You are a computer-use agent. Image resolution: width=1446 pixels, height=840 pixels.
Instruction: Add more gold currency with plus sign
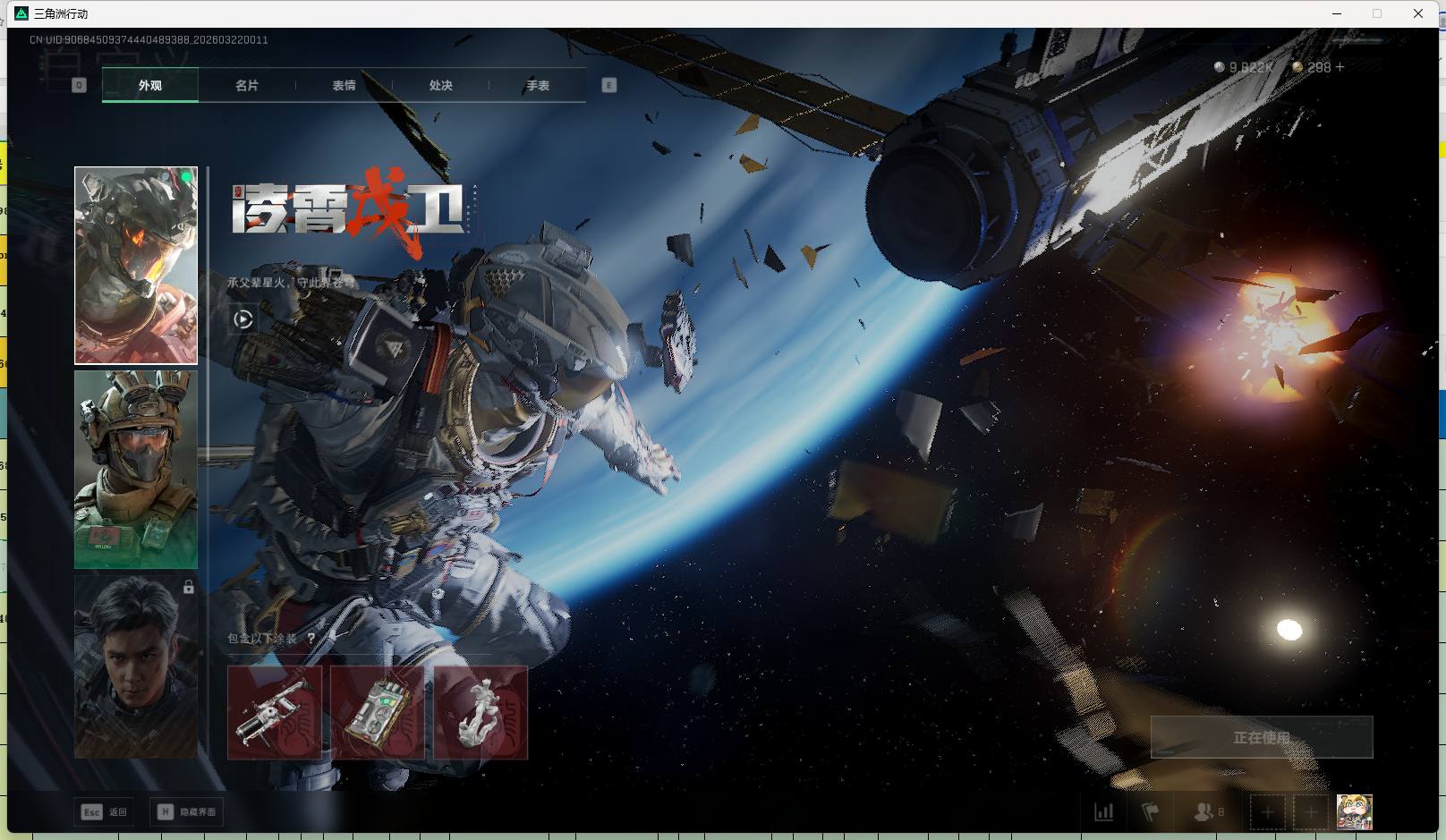click(x=1340, y=67)
